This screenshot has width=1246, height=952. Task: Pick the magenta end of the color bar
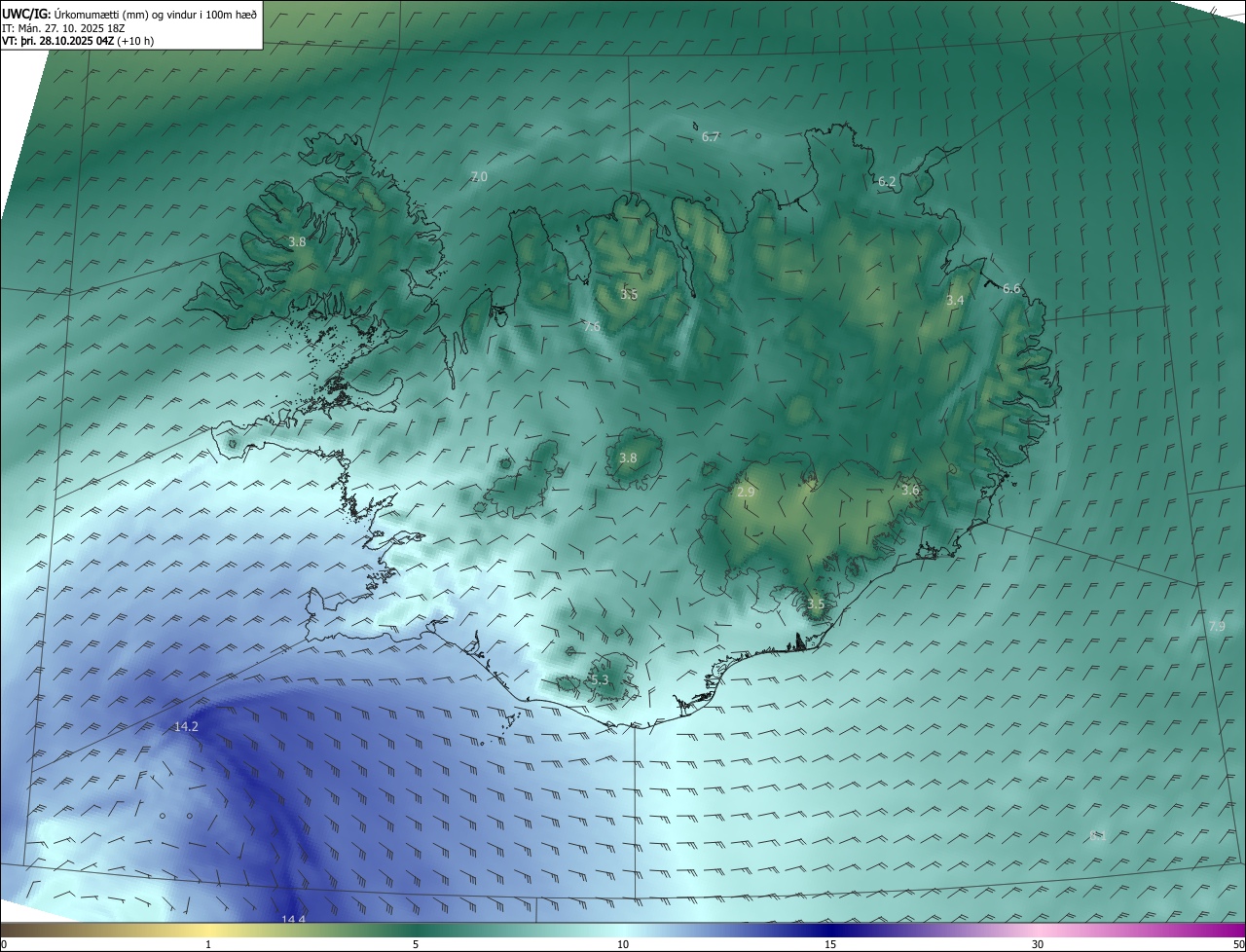[x=1236, y=930]
